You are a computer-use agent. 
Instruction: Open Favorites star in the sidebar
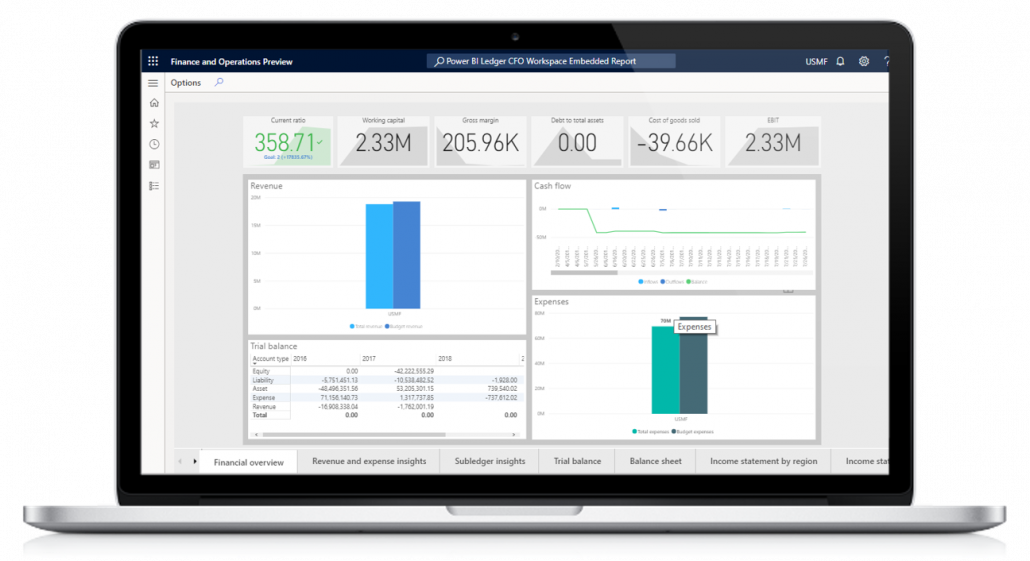[154, 123]
